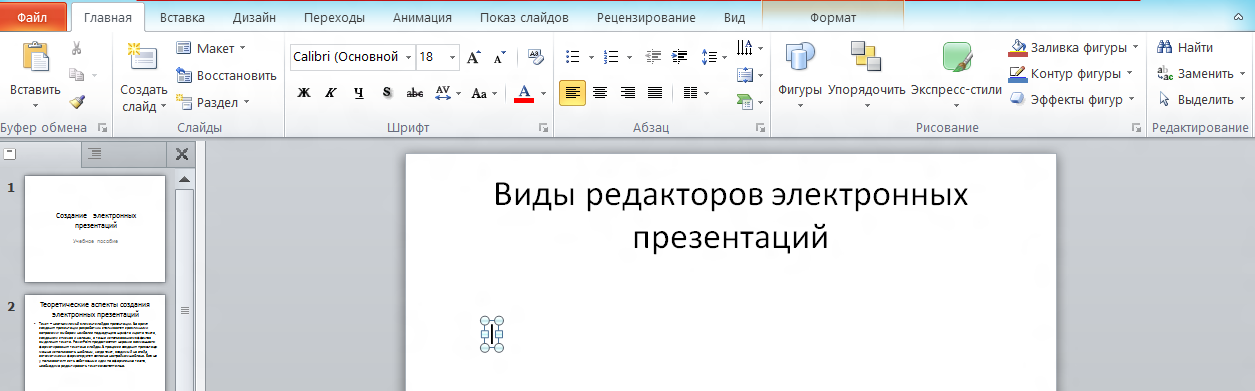Open font color dropdown arrow
The width and height of the screenshot is (1255, 391).
click(x=543, y=93)
